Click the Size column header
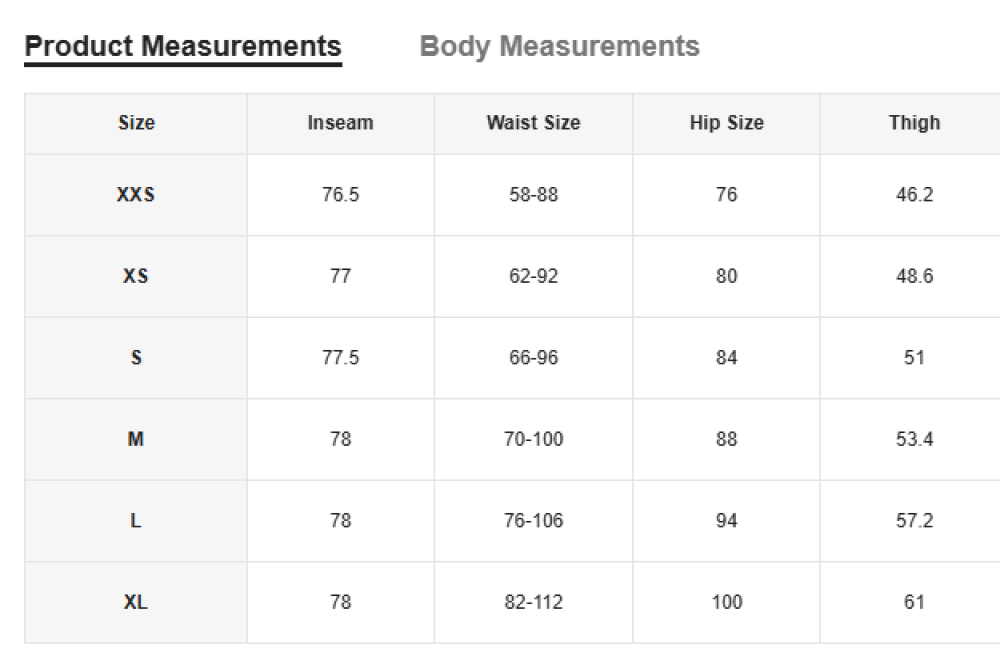1000x652 pixels. [136, 123]
